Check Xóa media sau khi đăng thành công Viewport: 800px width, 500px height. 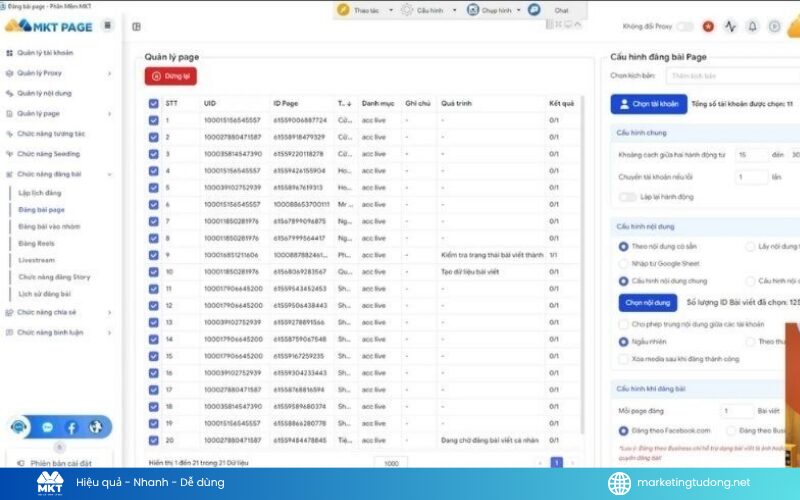pyautogui.click(x=623, y=359)
